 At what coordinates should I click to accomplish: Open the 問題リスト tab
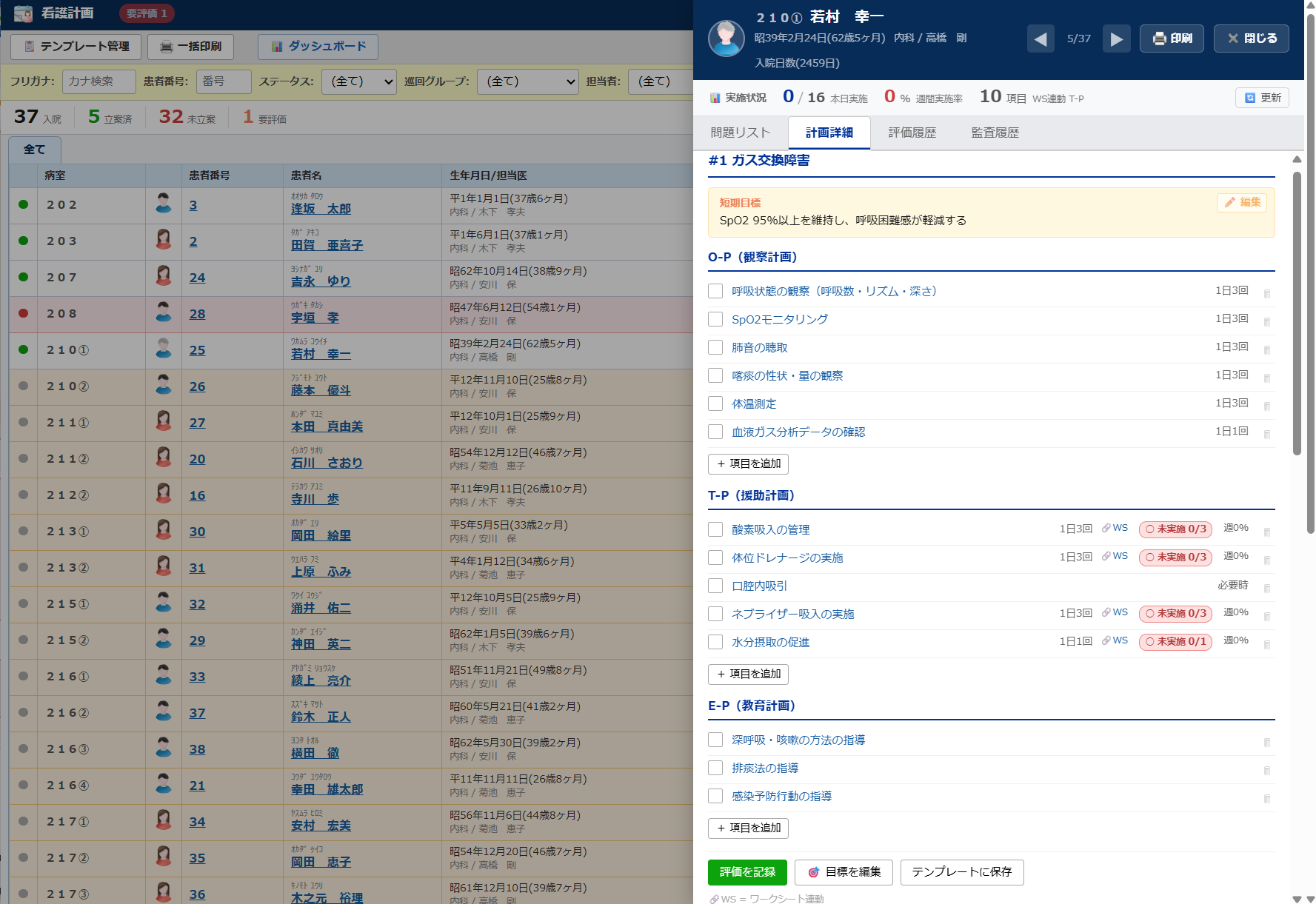pyautogui.click(x=741, y=133)
